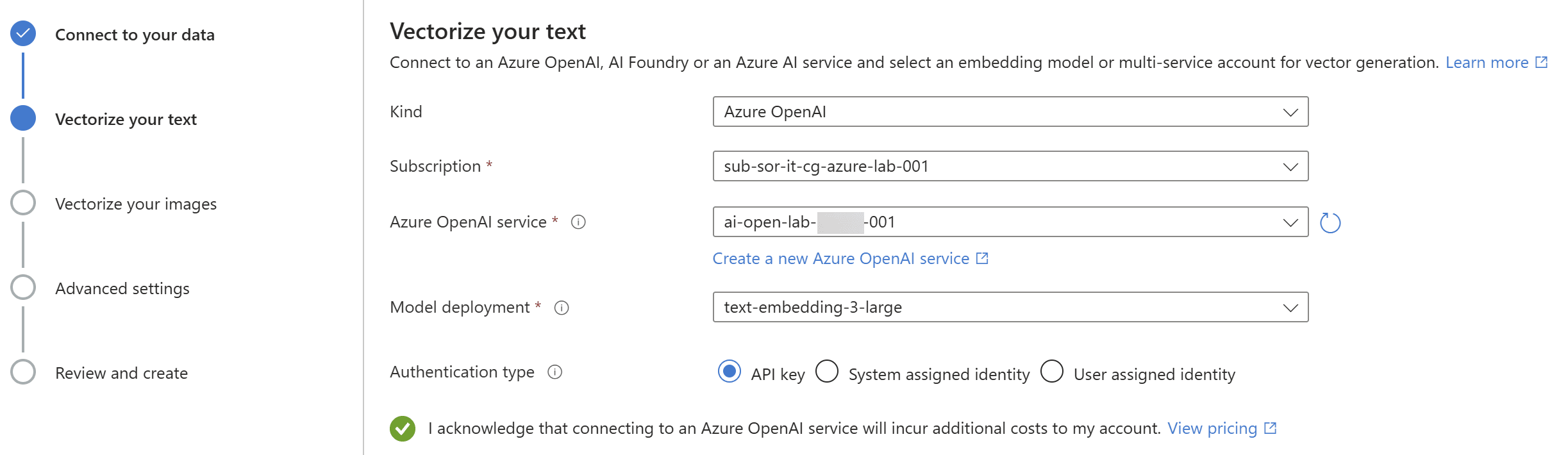This screenshot has width=1568, height=455.
Task: Toggle the cost acknowledgement green checkbox
Action: point(403,429)
